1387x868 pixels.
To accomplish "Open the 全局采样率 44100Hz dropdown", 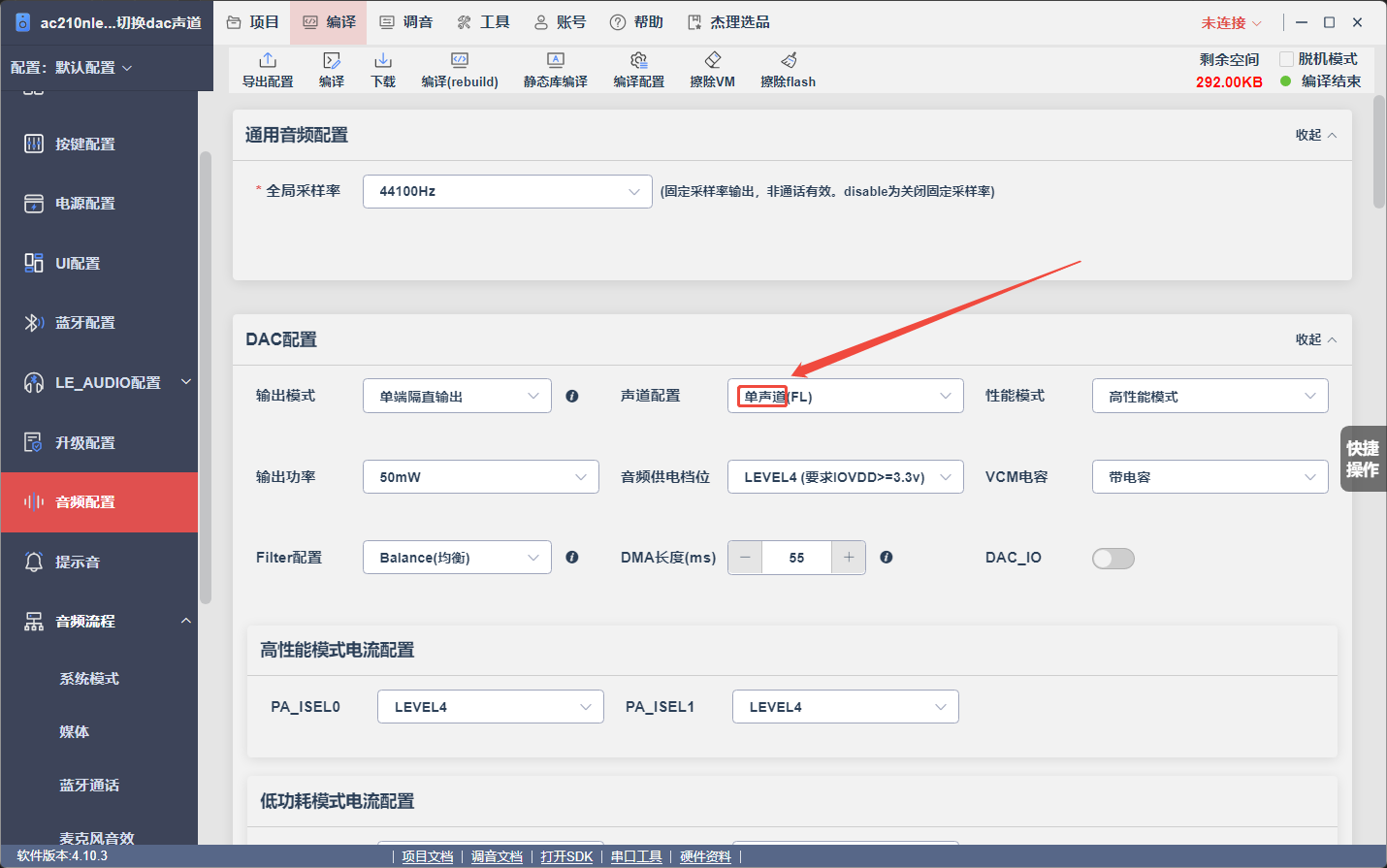I will (507, 191).
